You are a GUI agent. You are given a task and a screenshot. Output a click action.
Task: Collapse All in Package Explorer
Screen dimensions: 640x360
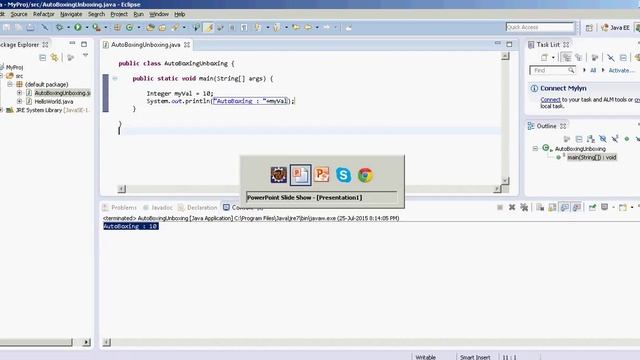tap(42, 58)
